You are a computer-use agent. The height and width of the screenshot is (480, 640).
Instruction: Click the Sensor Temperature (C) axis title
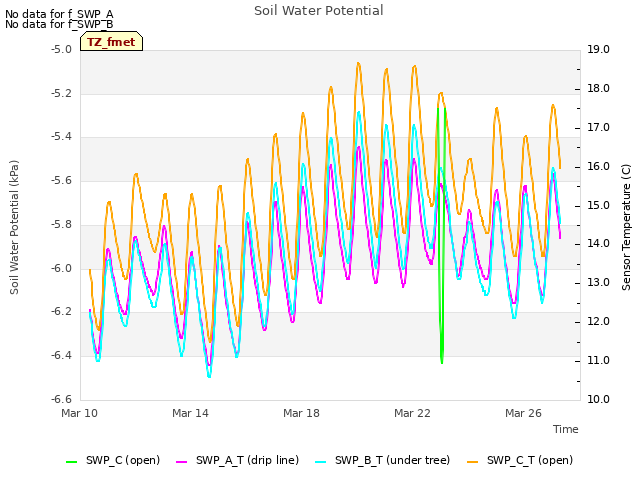[x=626, y=227]
